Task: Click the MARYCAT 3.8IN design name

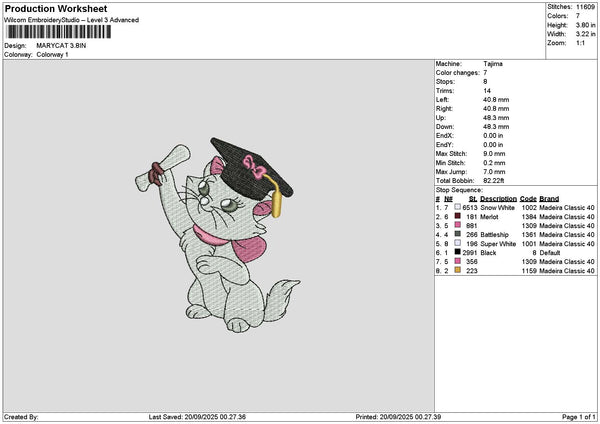Action: point(61,46)
